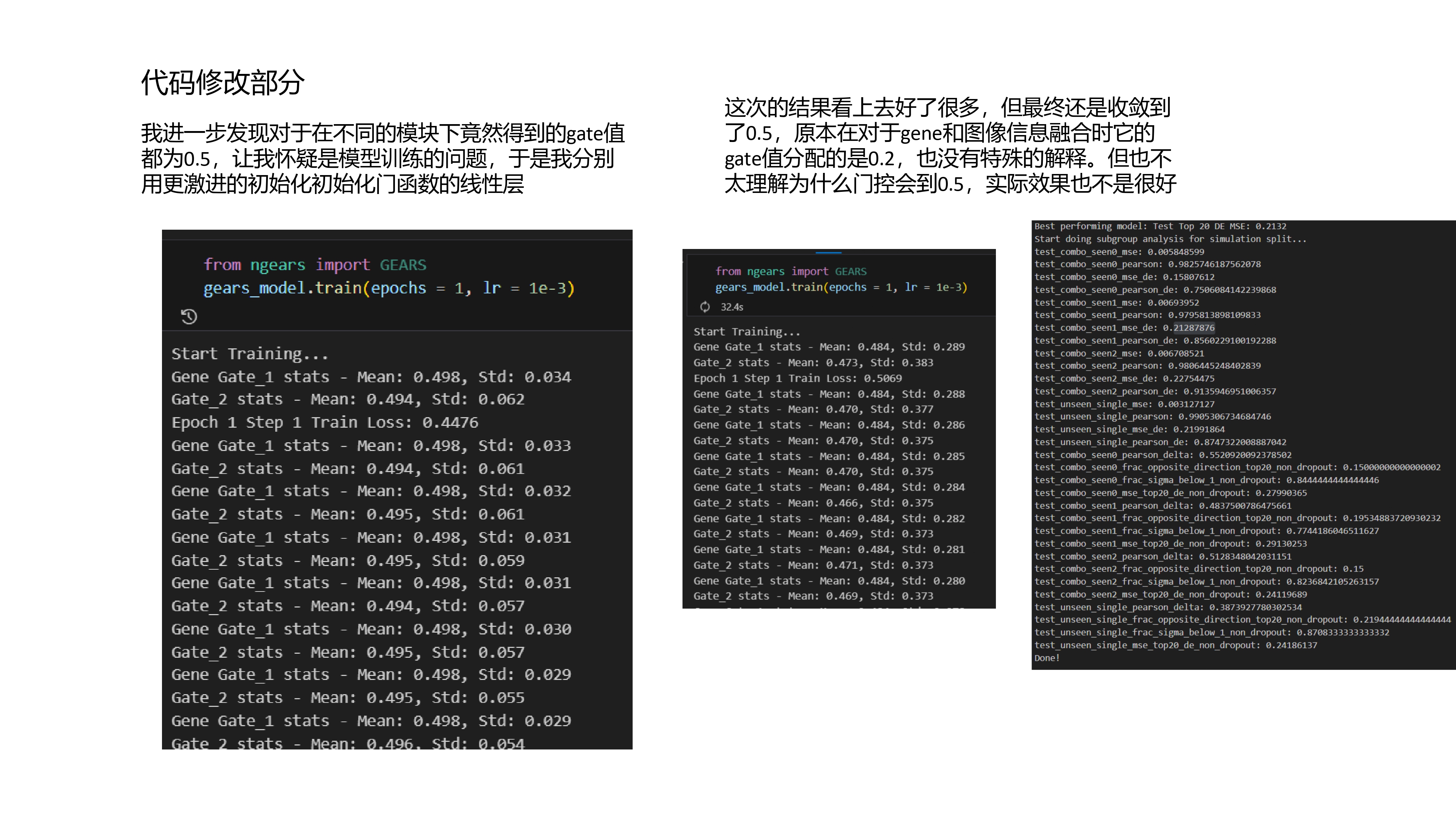
Task: Click the 32.4s execution time label
Action: [731, 307]
